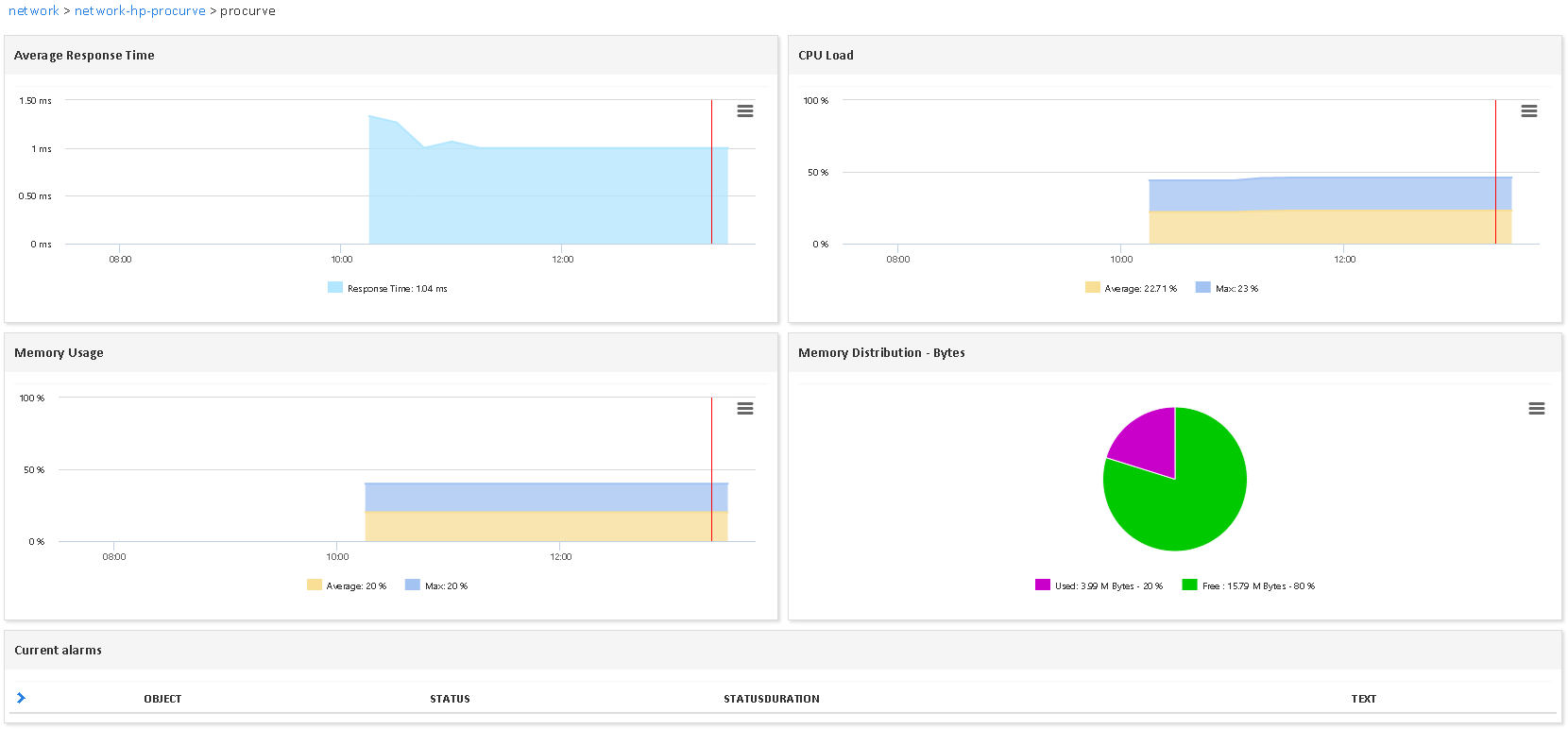This screenshot has height=729, width=1568.
Task: Sort alarms by OBJECT column
Action: point(162,699)
